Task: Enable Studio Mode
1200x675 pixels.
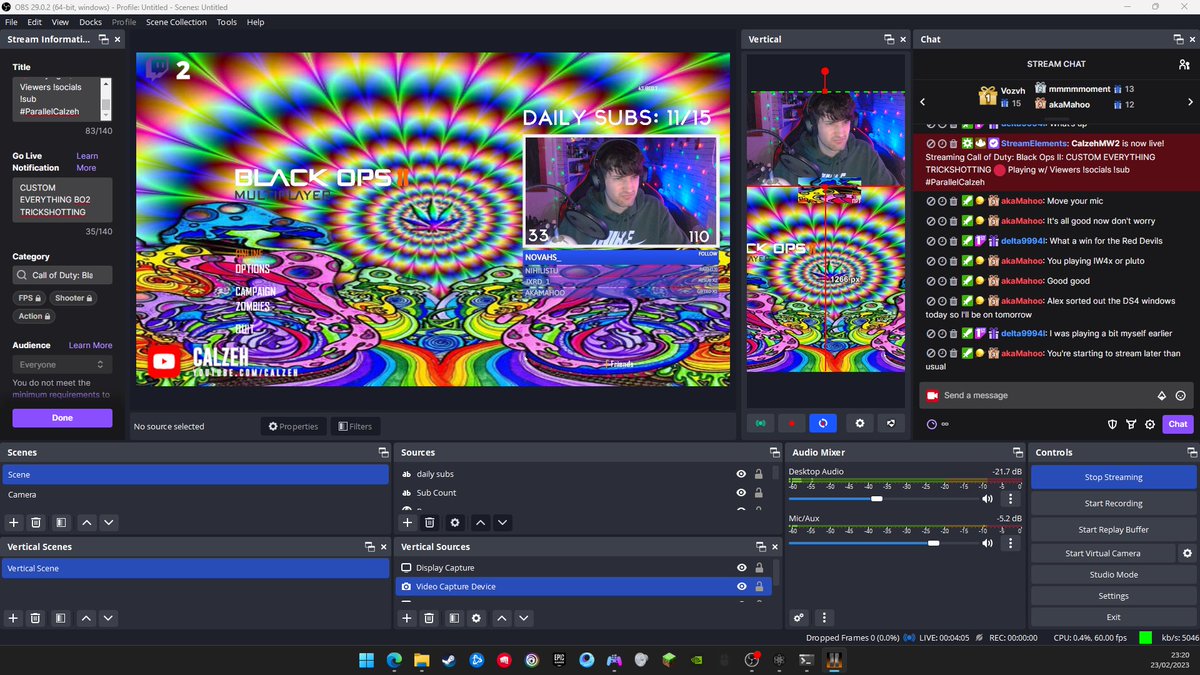Action: pyautogui.click(x=1113, y=574)
